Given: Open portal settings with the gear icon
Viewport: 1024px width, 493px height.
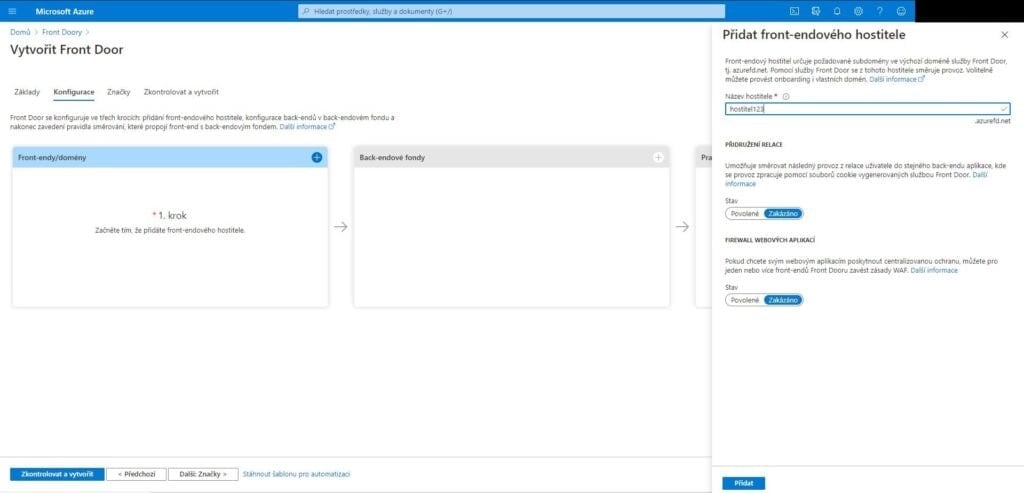Looking at the screenshot, I should pos(858,11).
